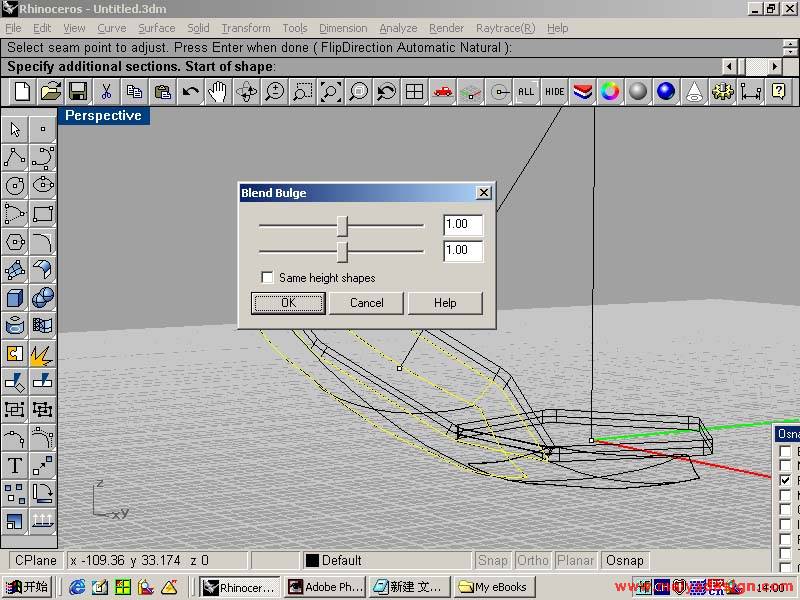Screen dimensions: 800x600
Task: Click Cancel in Blend Bulge dialog
Action: coord(366,303)
